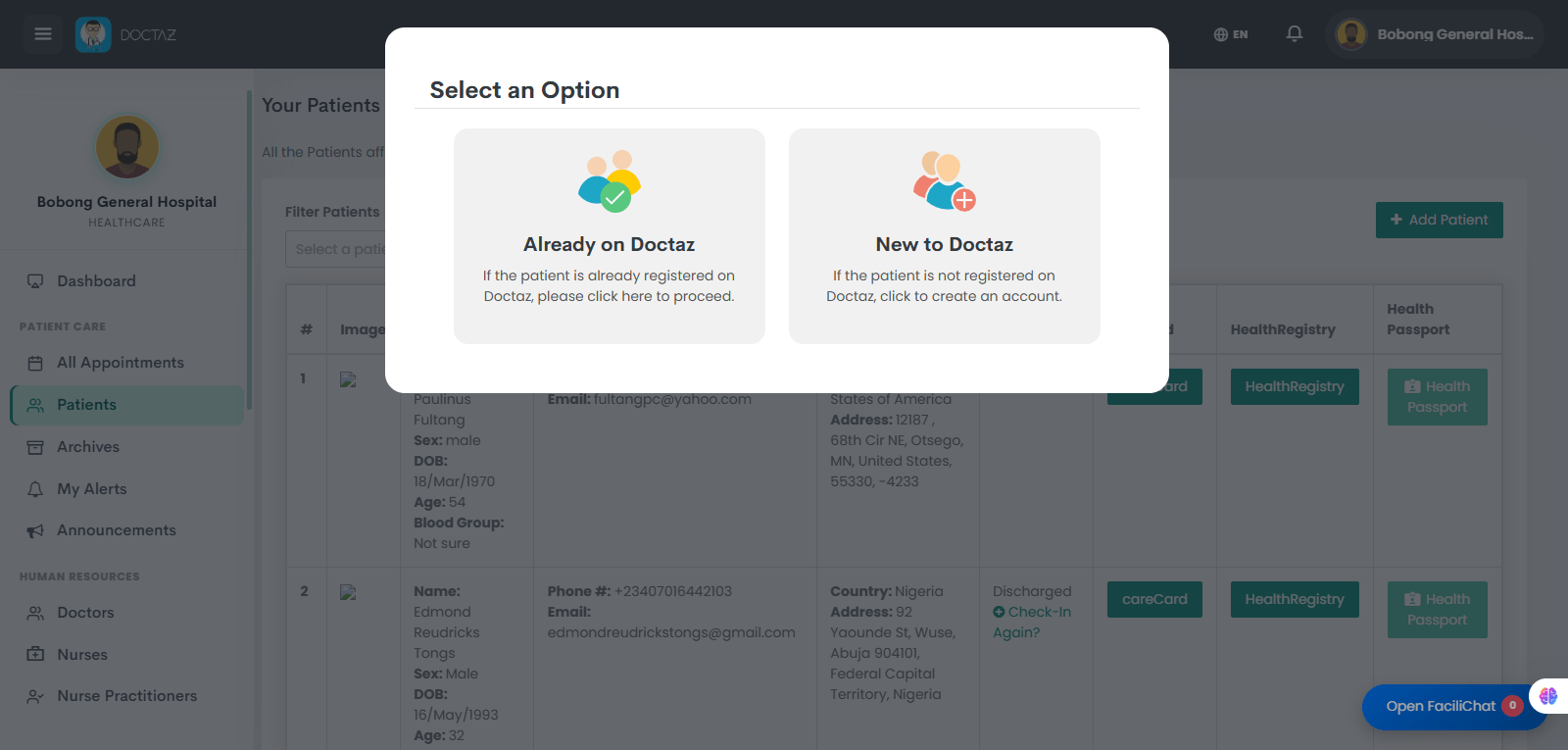Click Health Passport button for Edmond Tongs
Image resolution: width=1568 pixels, height=750 pixels.
(1437, 610)
